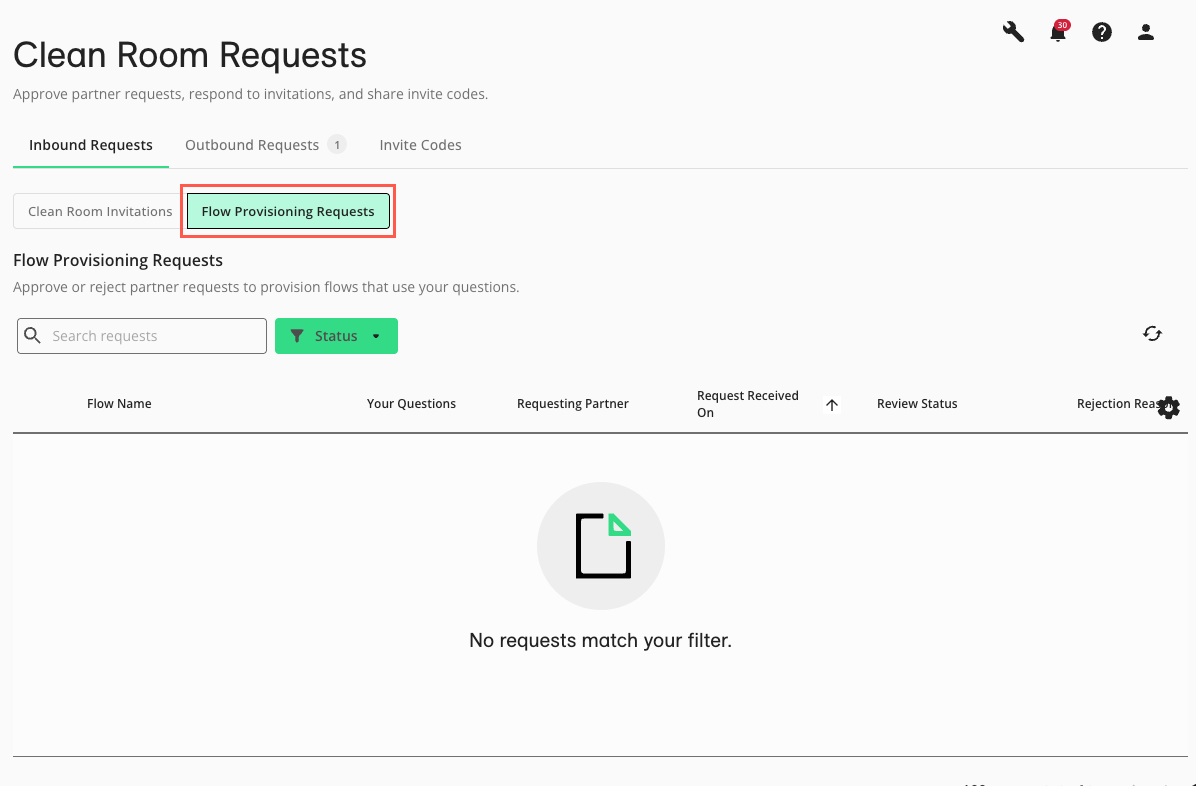Click the magnifier search icon
The width and height of the screenshot is (1196, 786).
point(33,336)
